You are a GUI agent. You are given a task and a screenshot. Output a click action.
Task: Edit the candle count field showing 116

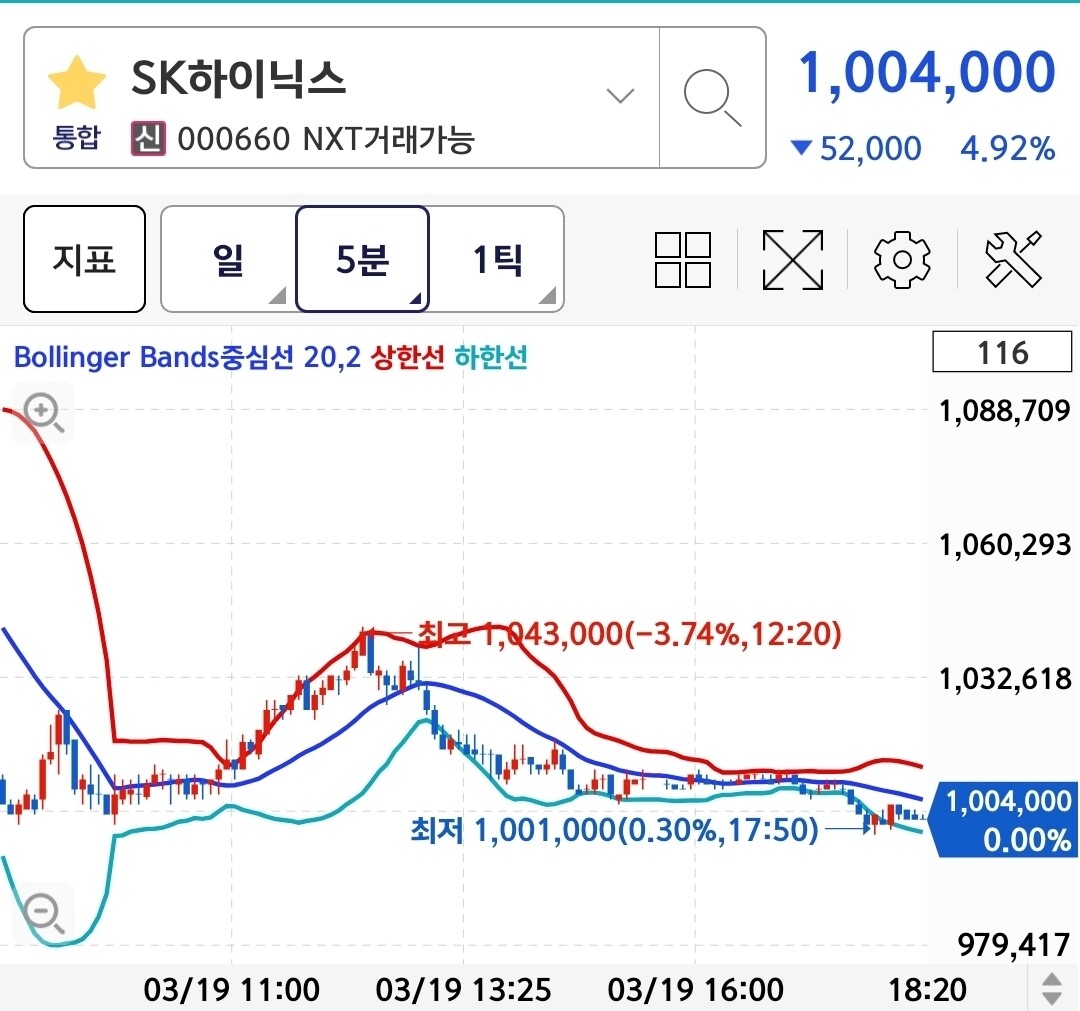(1002, 352)
